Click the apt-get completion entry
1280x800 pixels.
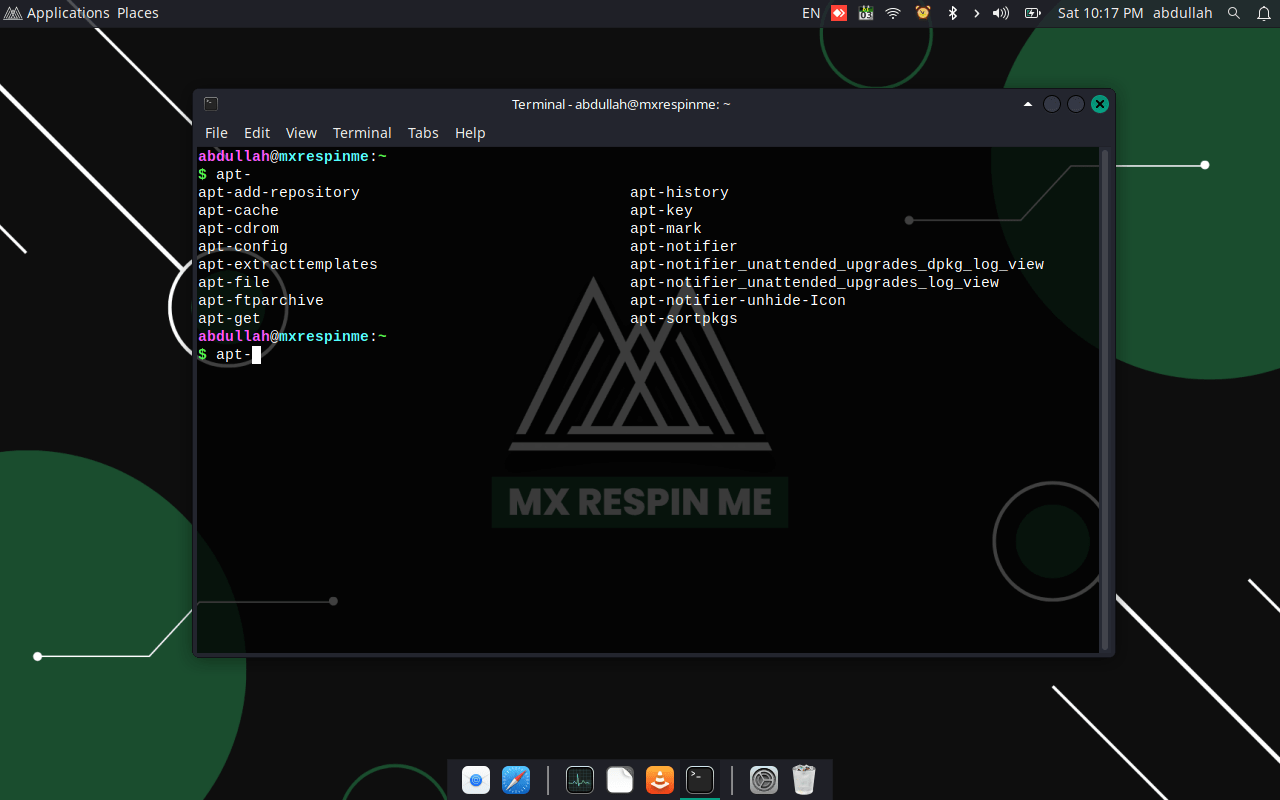click(229, 319)
